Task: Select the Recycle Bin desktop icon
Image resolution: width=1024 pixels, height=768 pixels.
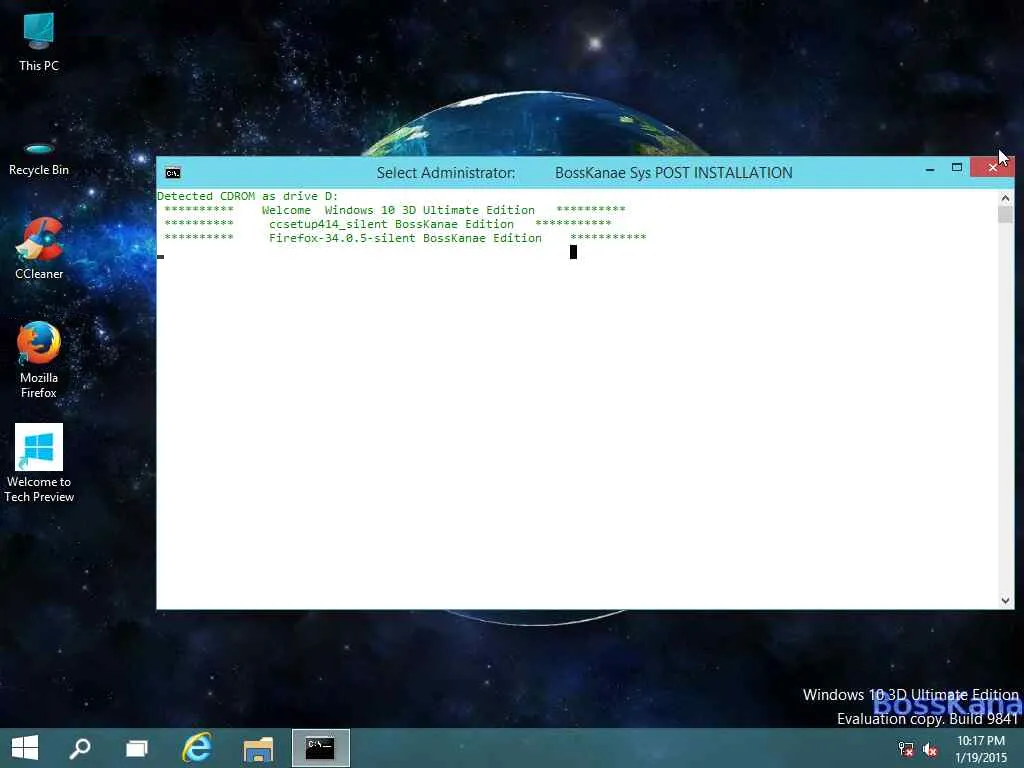Action: 39,159
